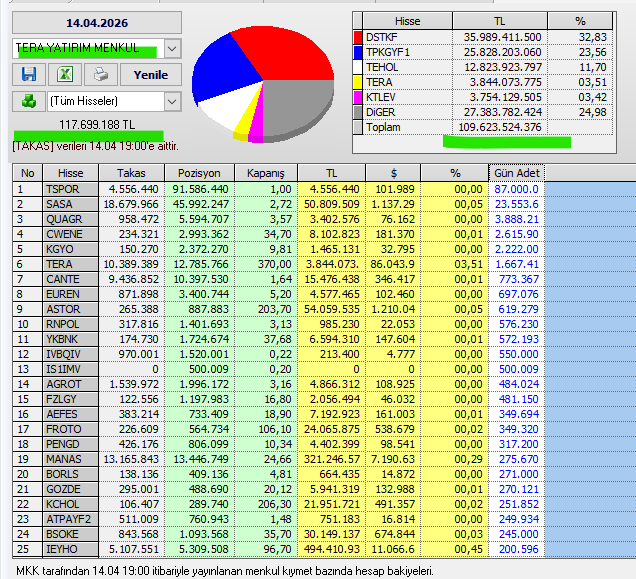Click the gray slice of the pie chart

[x=300, y=108]
